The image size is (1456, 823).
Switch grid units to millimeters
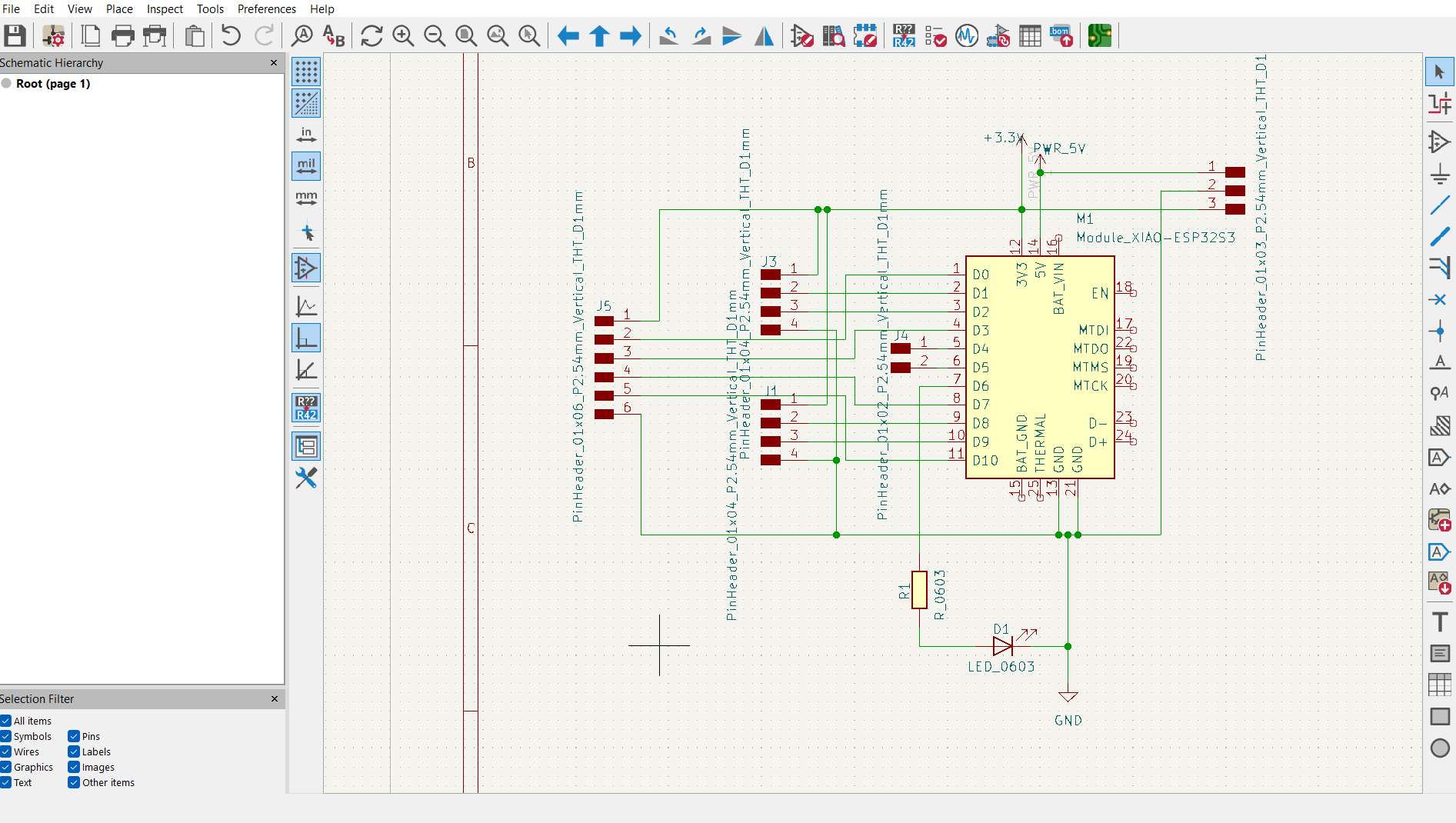coord(305,198)
